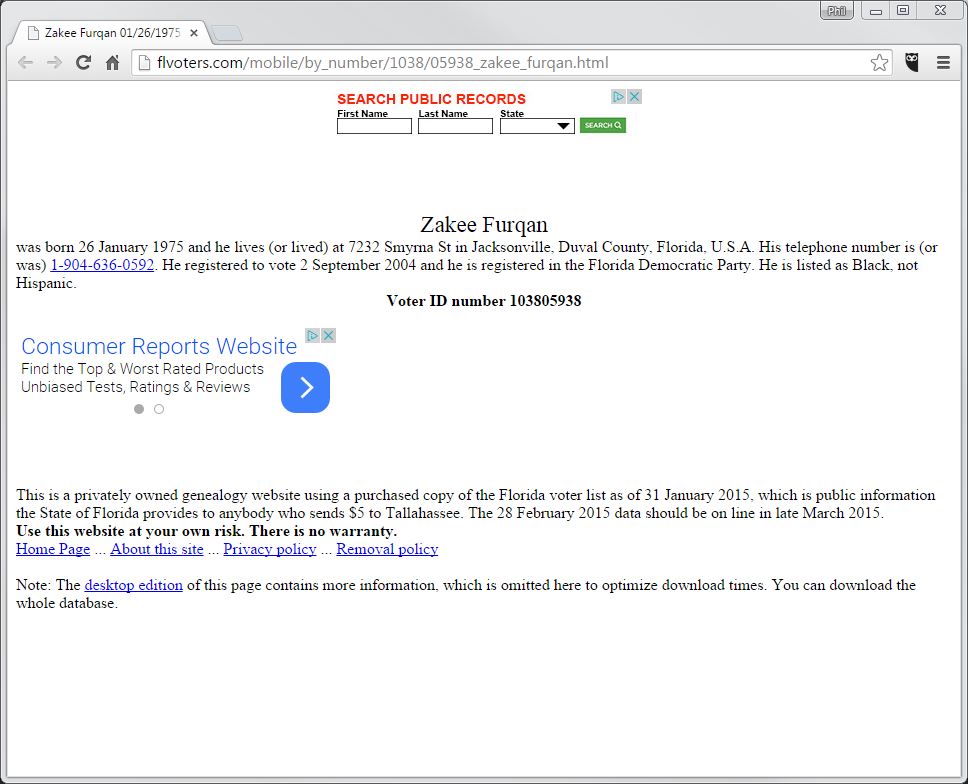Select the second carousel dot in ad
Screen dimensions: 968x784
159,409
